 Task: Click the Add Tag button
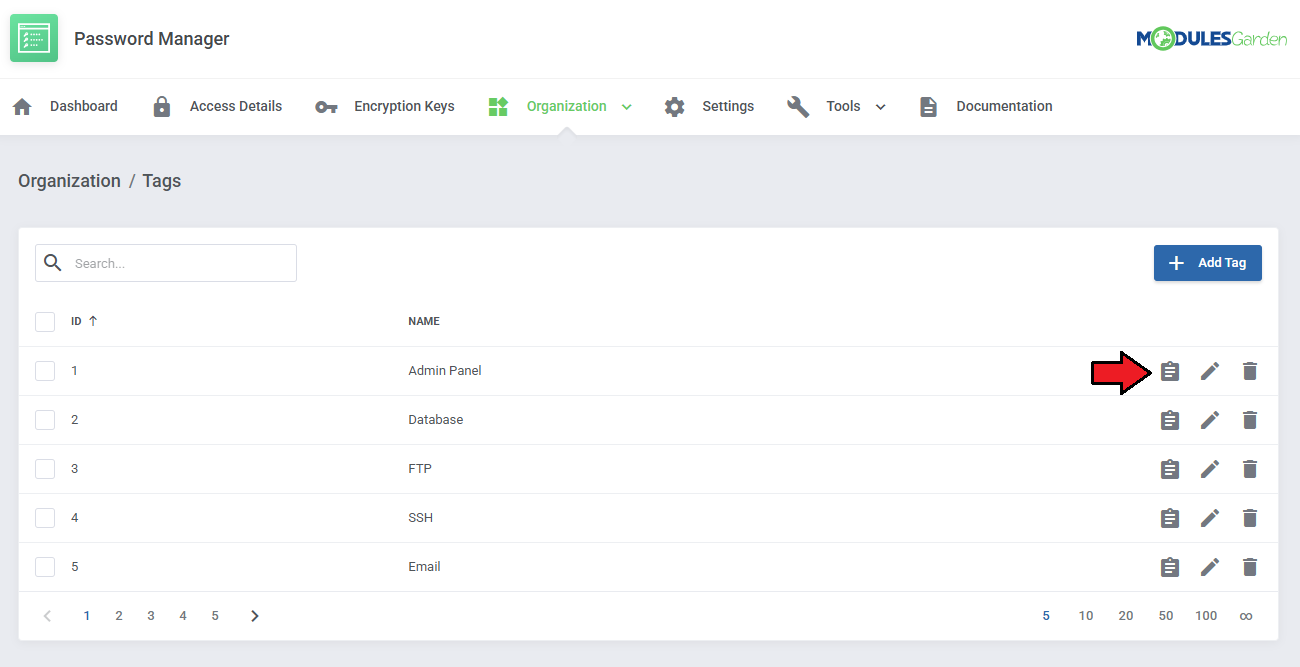[1208, 263]
